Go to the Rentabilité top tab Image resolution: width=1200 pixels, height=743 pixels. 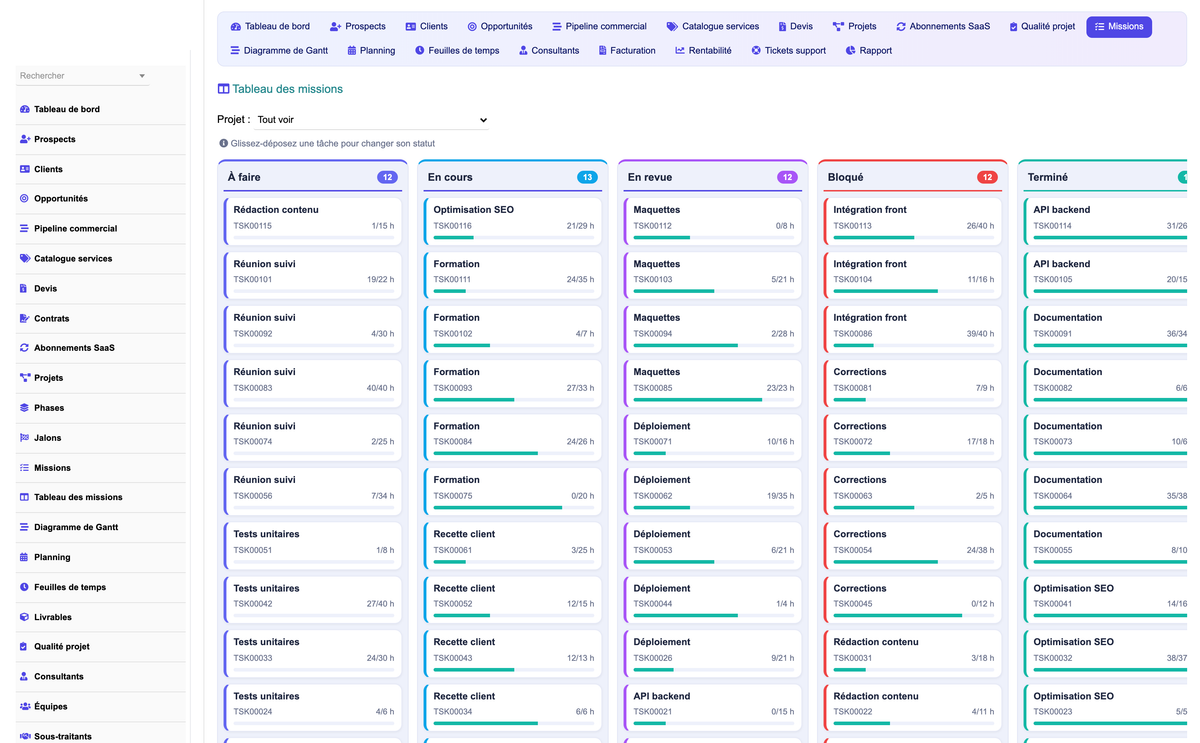tap(703, 50)
